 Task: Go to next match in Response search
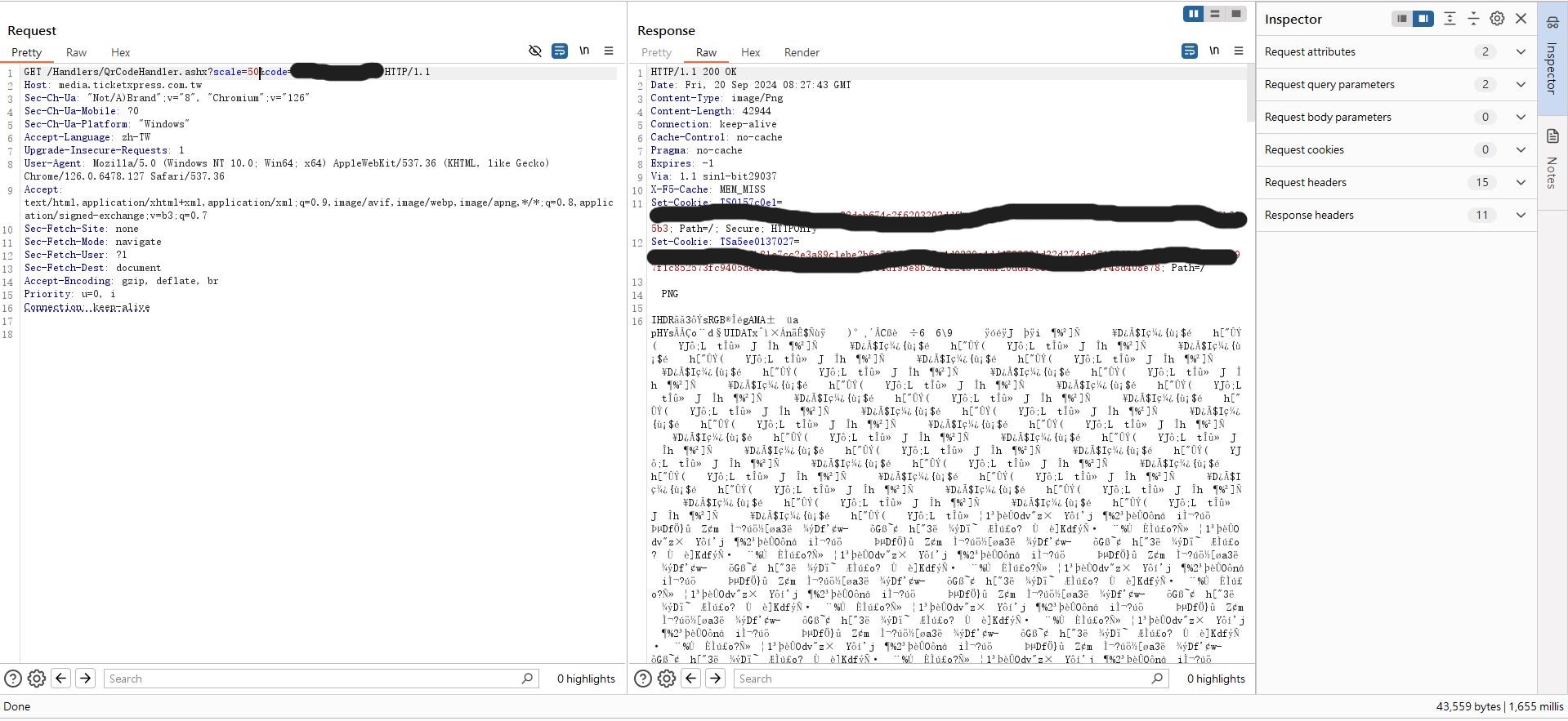point(715,679)
